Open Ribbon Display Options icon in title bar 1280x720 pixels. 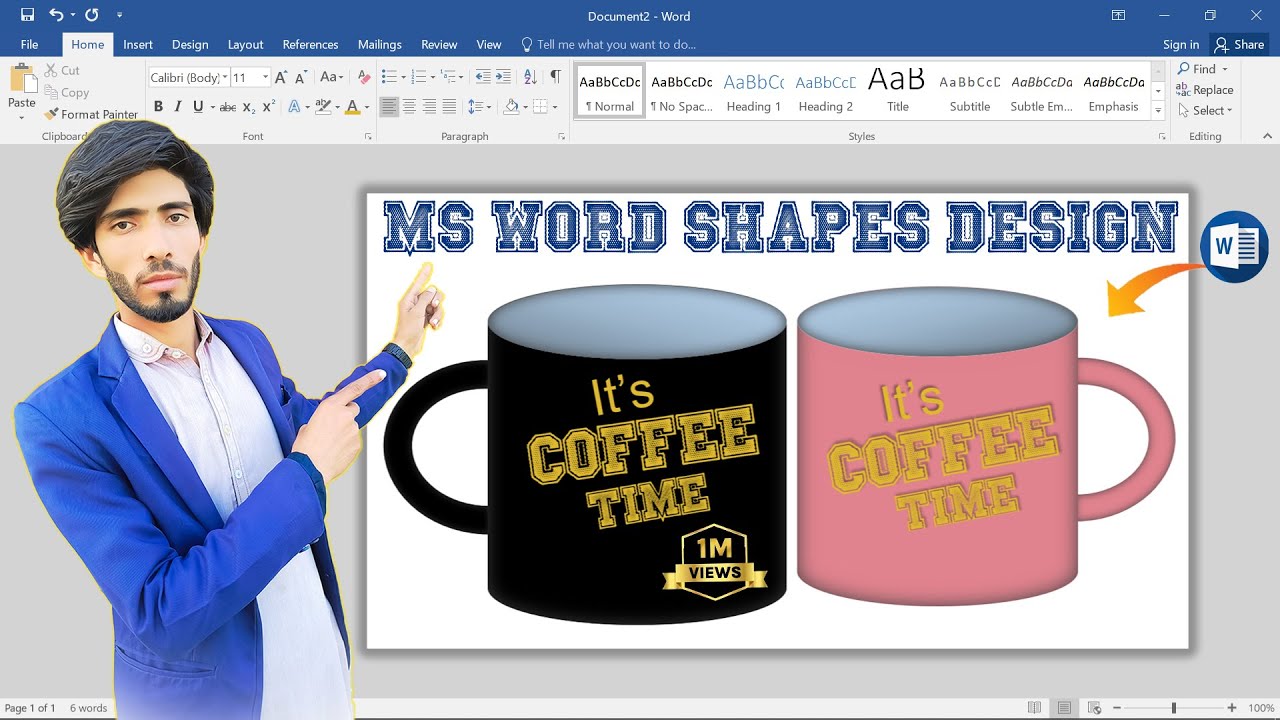[x=1118, y=15]
